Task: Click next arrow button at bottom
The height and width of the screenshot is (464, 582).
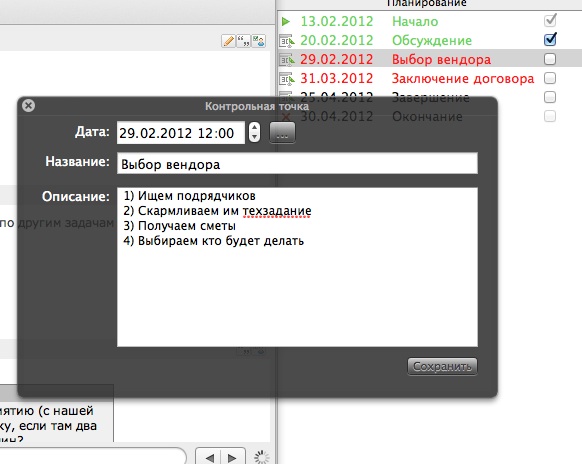Action: click(233, 457)
